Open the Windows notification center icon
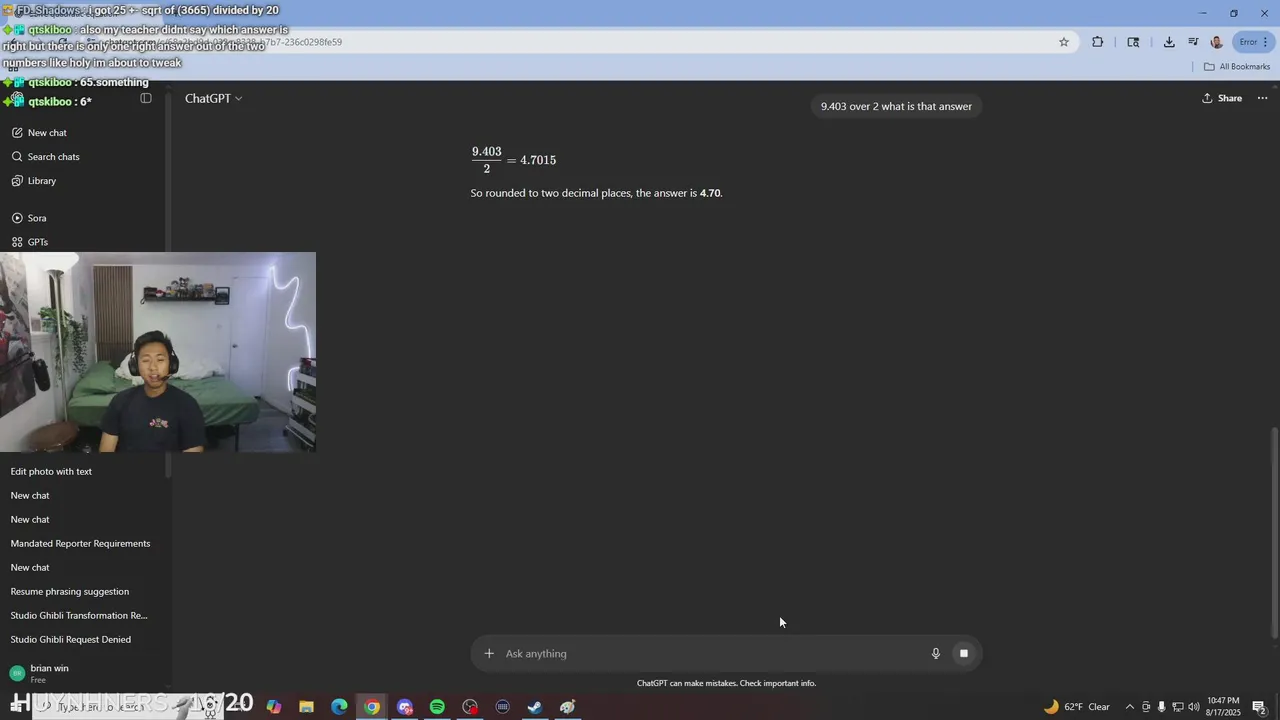Image resolution: width=1280 pixels, height=720 pixels. pos(1260,707)
